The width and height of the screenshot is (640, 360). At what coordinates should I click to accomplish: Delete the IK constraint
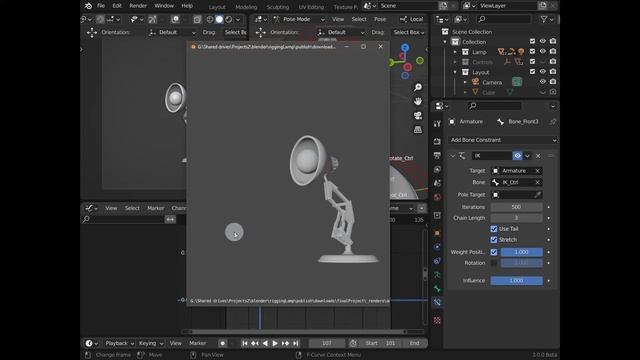click(x=538, y=156)
